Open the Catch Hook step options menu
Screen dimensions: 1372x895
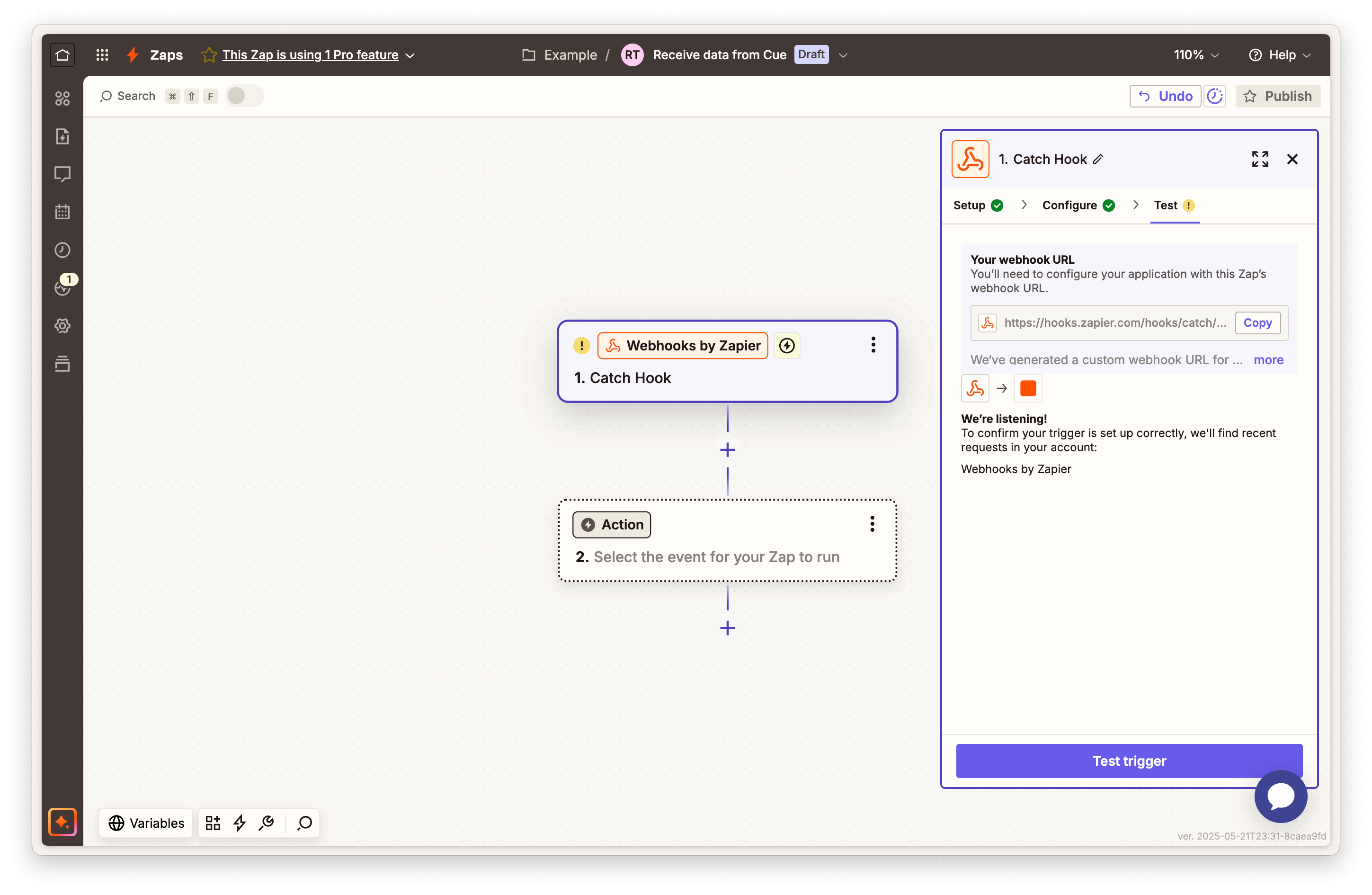coord(873,345)
